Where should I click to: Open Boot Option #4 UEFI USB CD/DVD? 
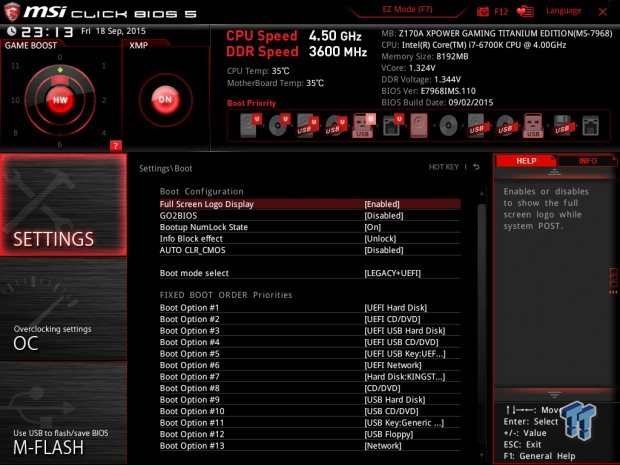[x=310, y=342]
